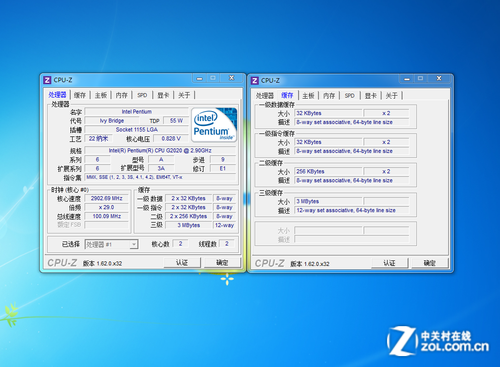Open the 关于 tab in left window
Viewport: 500px width, 367px height.
(184, 95)
